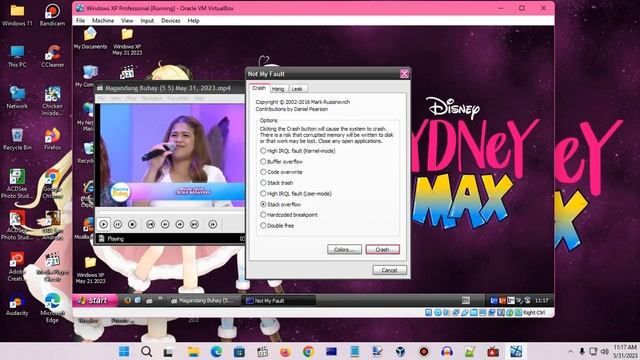Screen dimensions: 640x360
Task: Open Windows XP May 31 2023 folder
Action: pos(127,42)
